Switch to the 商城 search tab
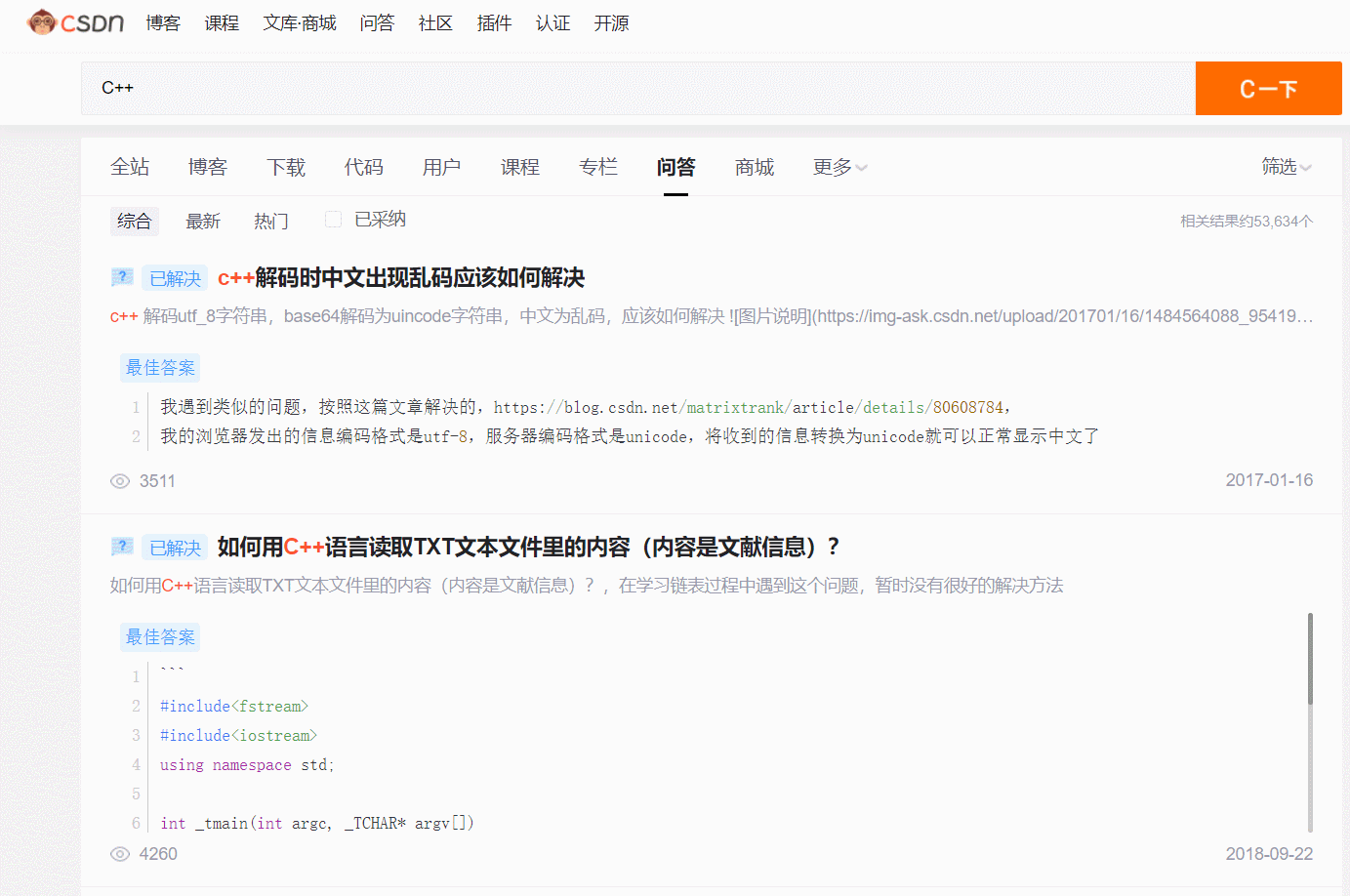This screenshot has width=1350, height=896. 755,167
